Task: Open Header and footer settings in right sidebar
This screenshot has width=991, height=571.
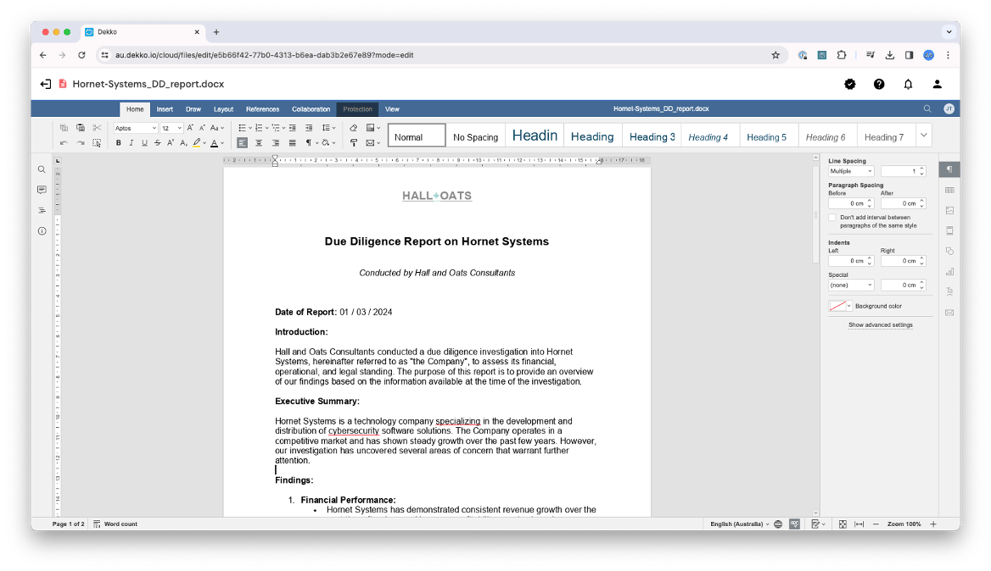Action: (949, 231)
